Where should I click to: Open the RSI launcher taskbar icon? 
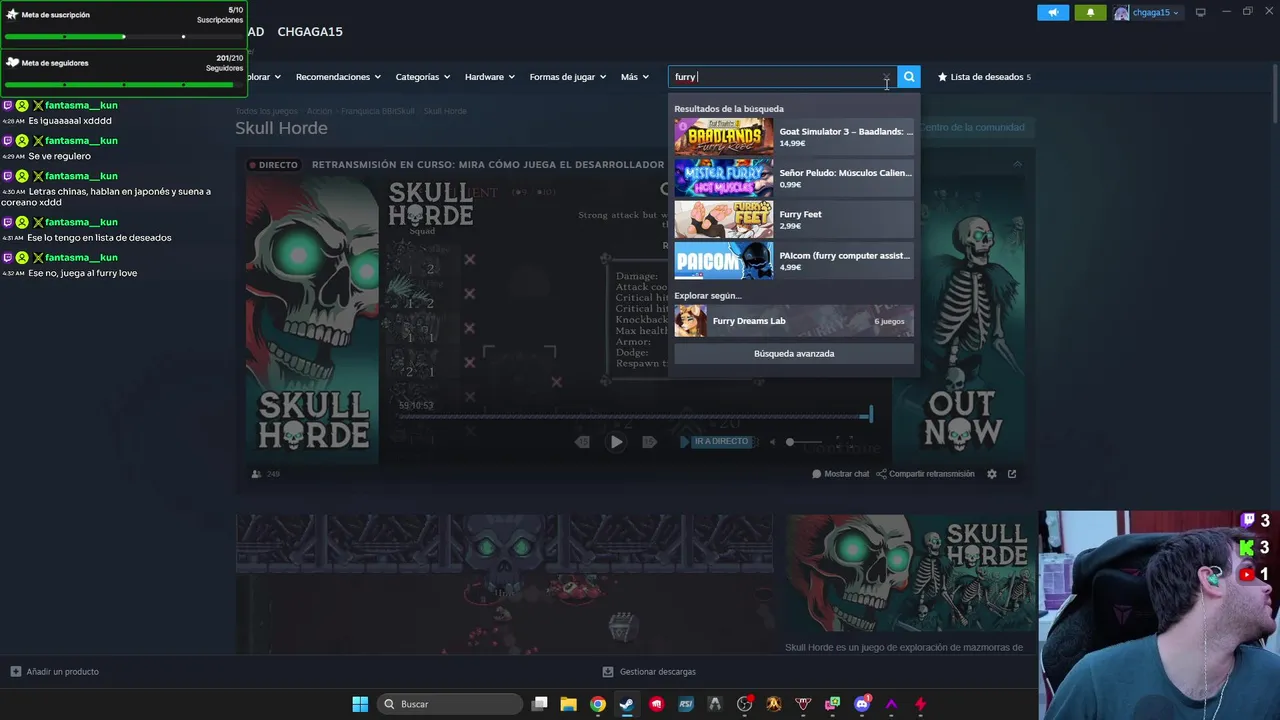coord(686,704)
